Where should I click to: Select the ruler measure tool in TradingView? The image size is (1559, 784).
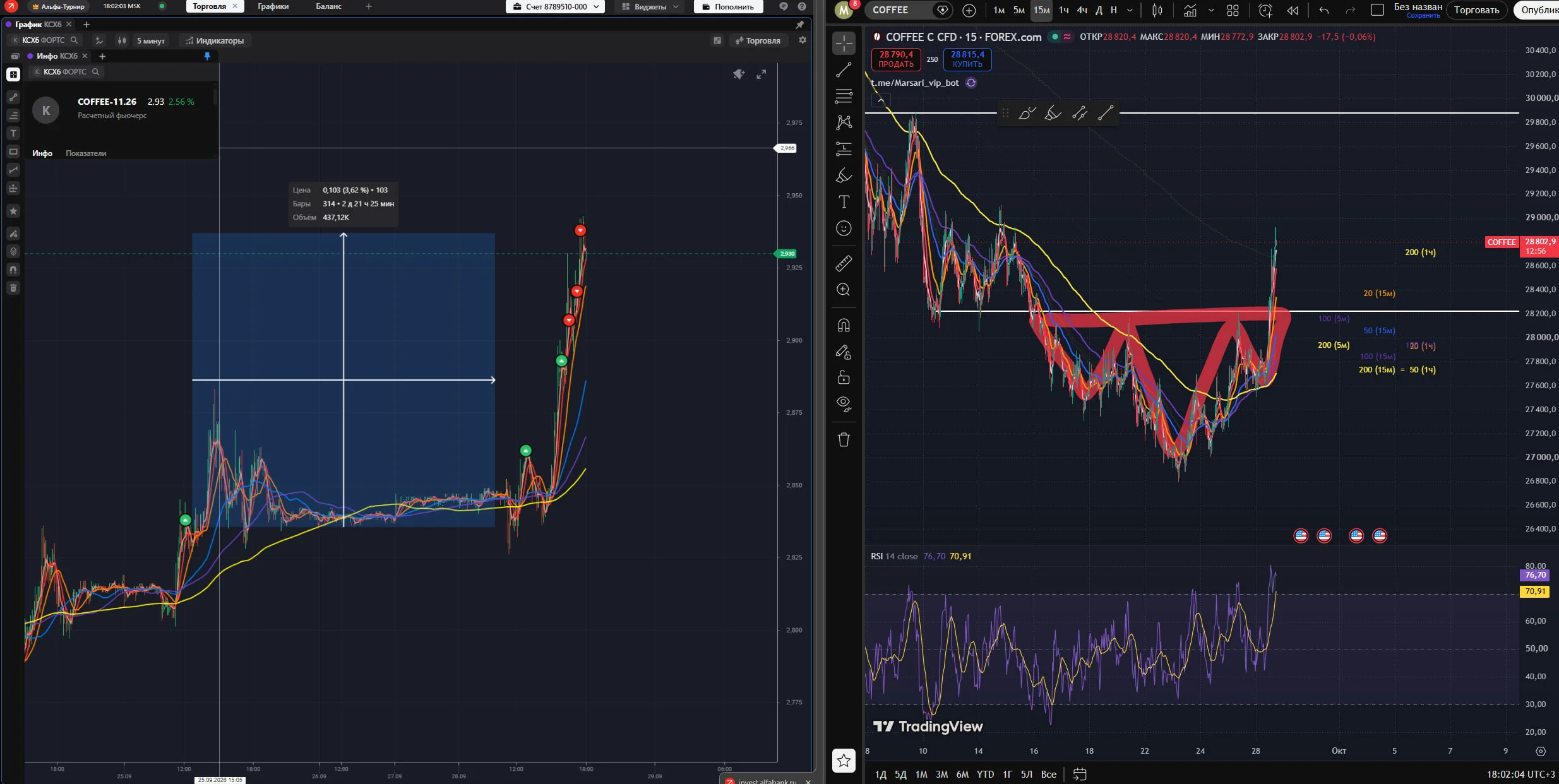pyautogui.click(x=844, y=263)
